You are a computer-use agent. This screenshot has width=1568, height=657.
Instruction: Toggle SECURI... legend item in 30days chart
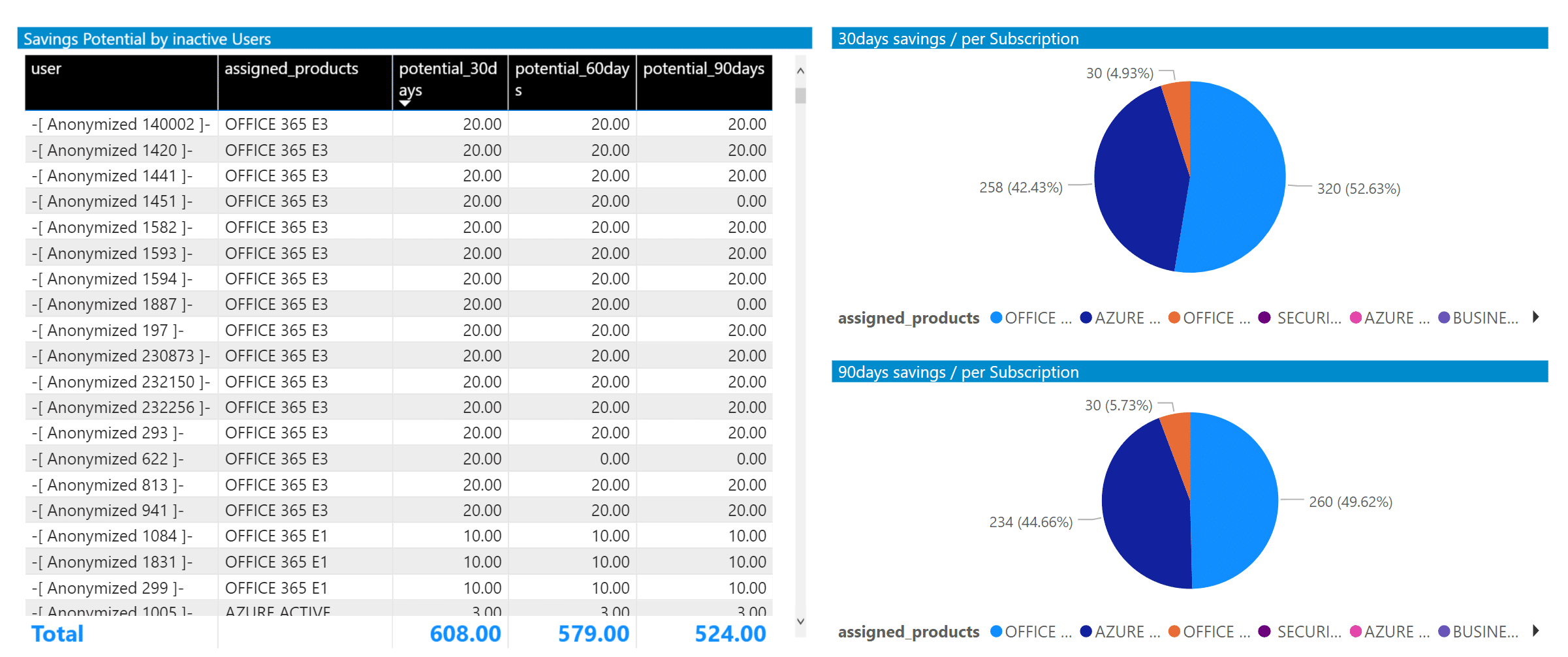1301,318
